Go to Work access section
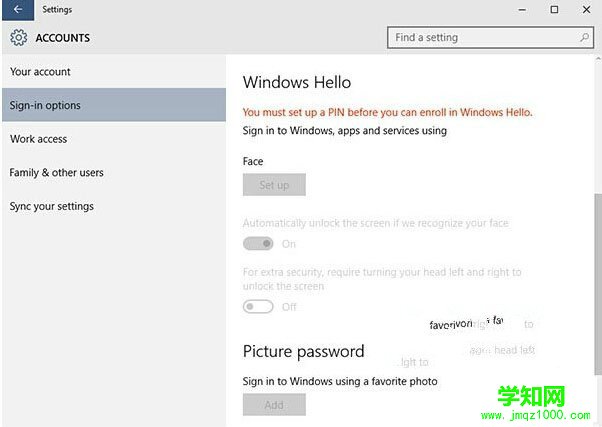This screenshot has width=602, height=427. (38, 139)
